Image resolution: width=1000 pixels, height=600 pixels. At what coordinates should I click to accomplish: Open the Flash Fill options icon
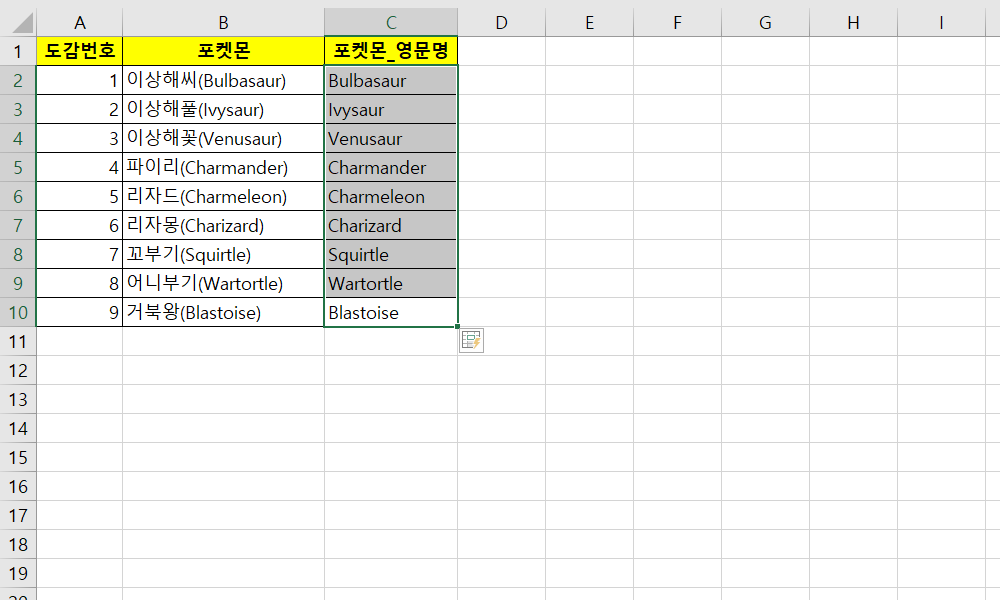471,340
